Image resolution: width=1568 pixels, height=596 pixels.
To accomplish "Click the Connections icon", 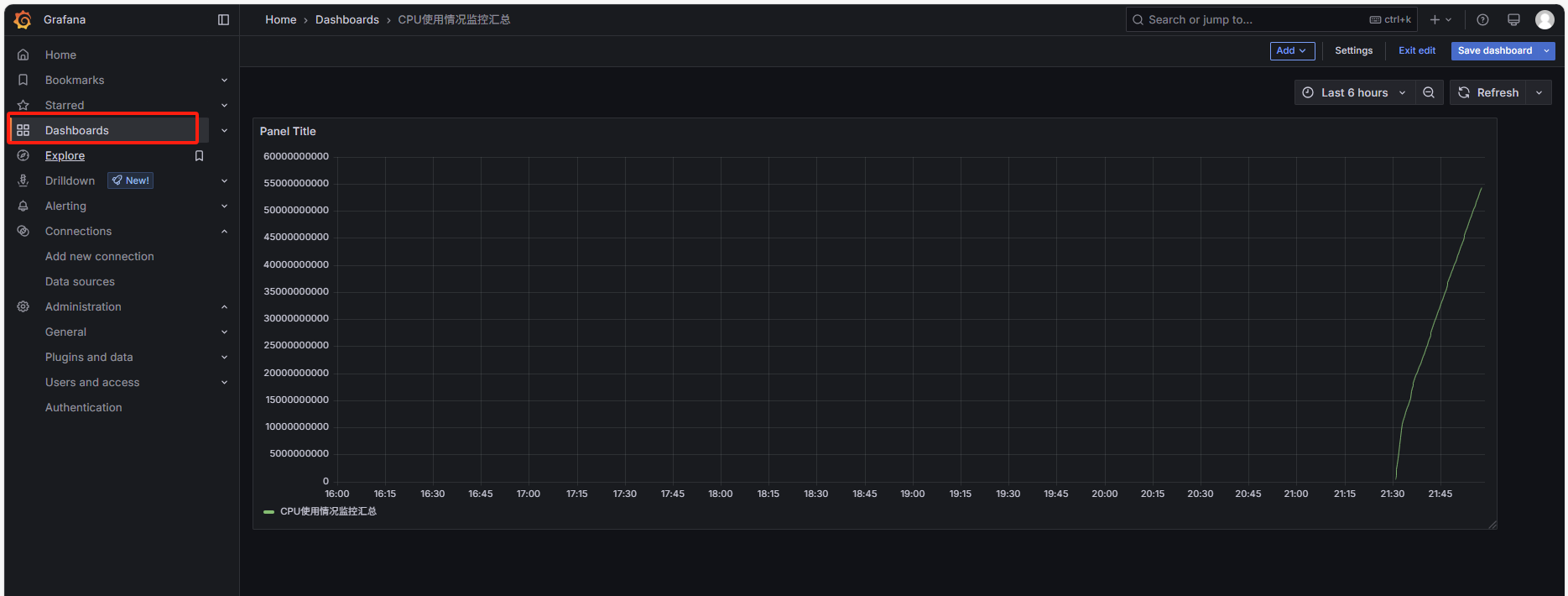I will pos(23,231).
